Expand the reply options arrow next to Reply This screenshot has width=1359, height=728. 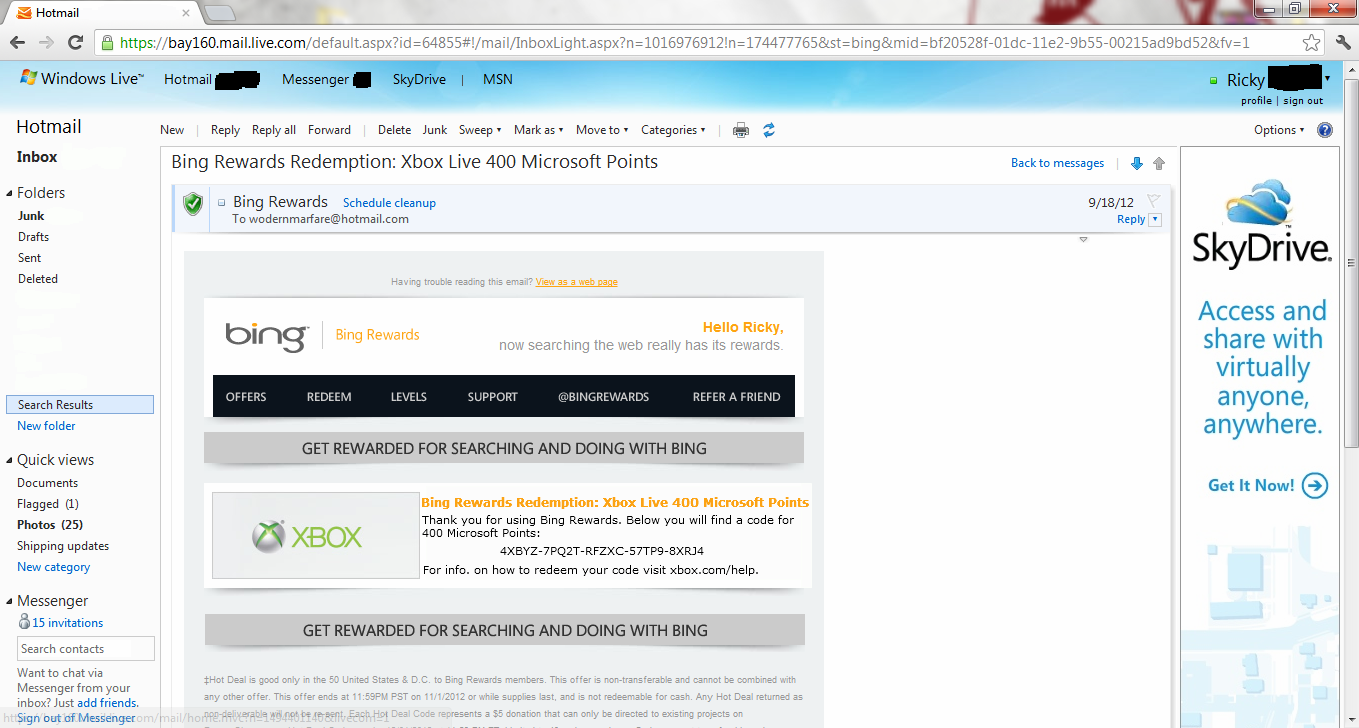point(1155,219)
